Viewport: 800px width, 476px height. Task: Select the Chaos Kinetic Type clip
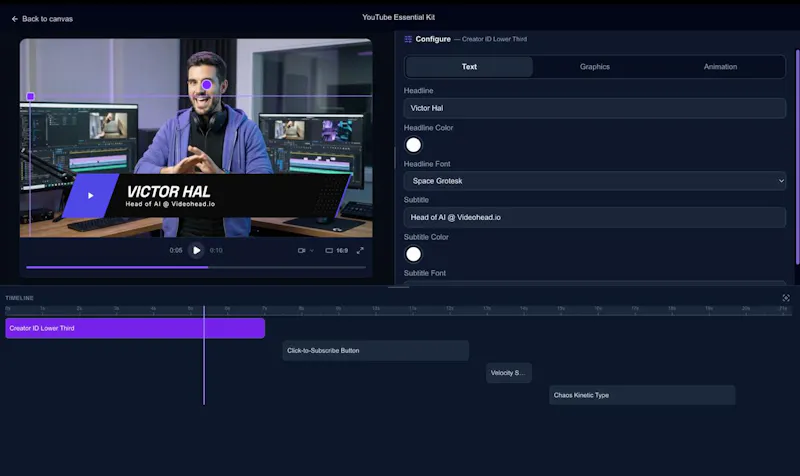pyautogui.click(x=642, y=395)
